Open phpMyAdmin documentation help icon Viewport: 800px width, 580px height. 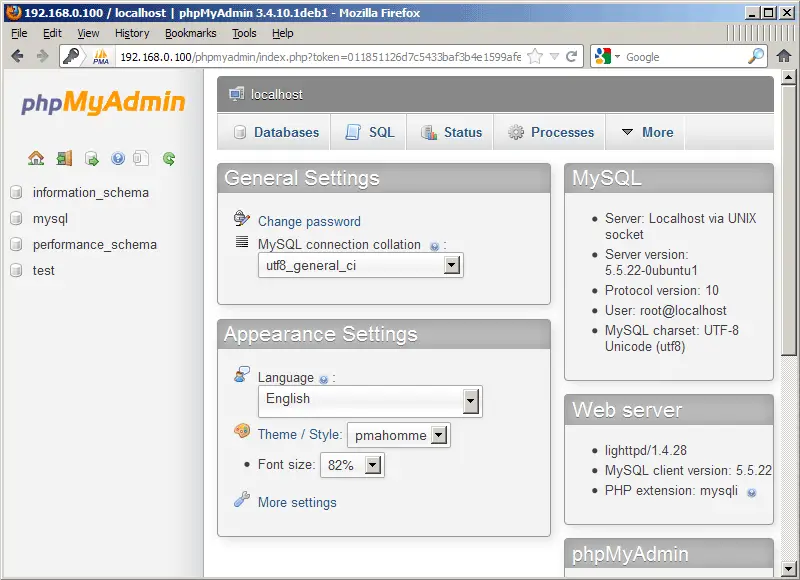118,159
